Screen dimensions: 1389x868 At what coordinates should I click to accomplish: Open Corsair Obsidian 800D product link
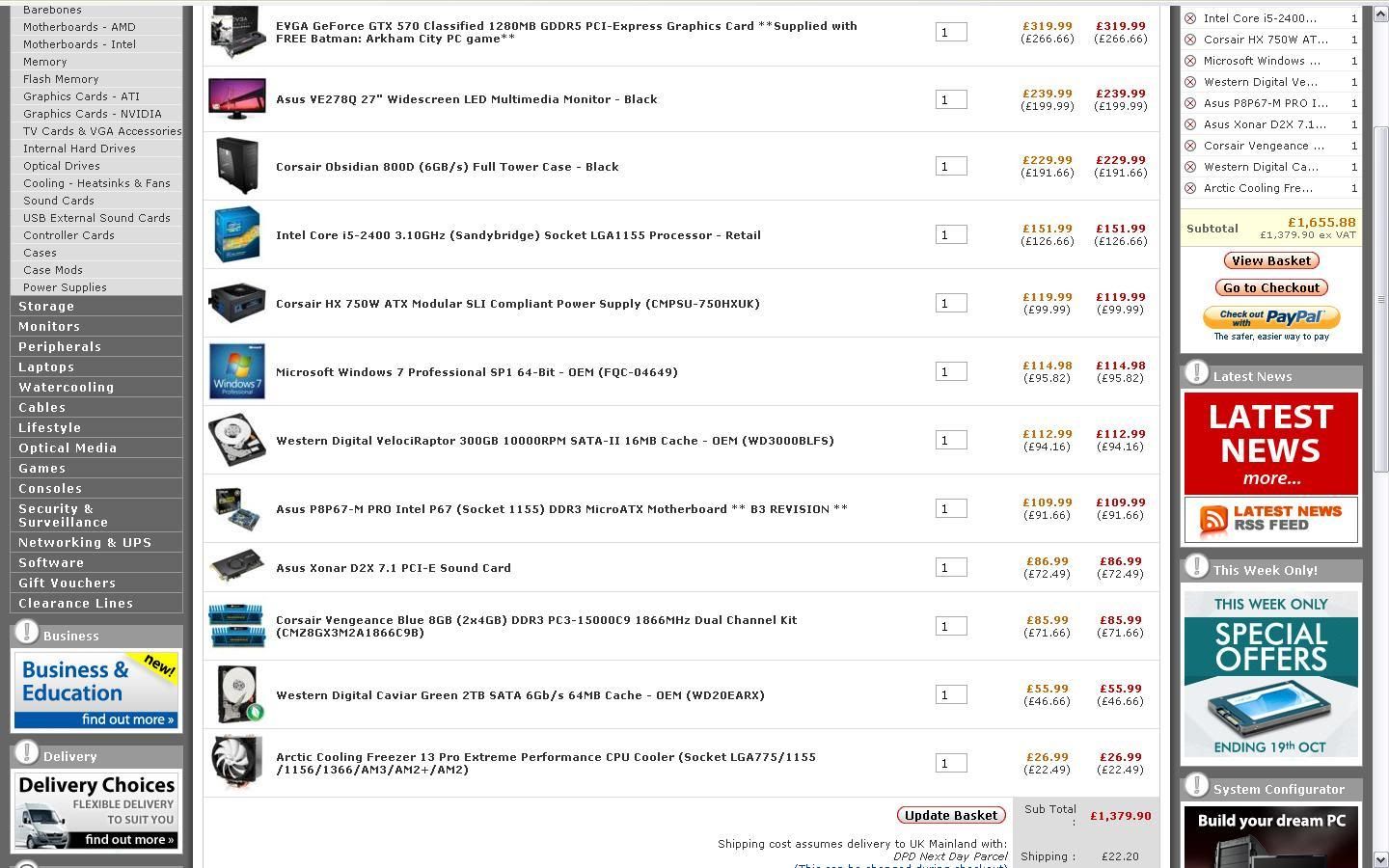pyautogui.click(x=448, y=167)
